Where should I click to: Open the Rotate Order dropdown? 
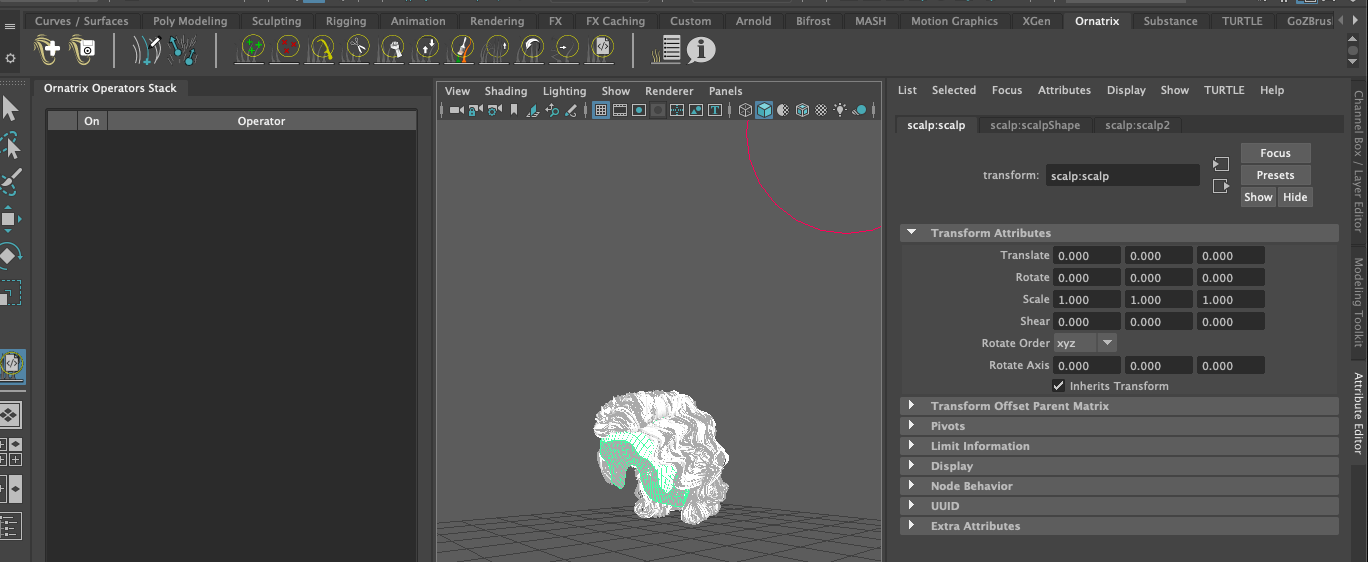pyautogui.click(x=1085, y=343)
